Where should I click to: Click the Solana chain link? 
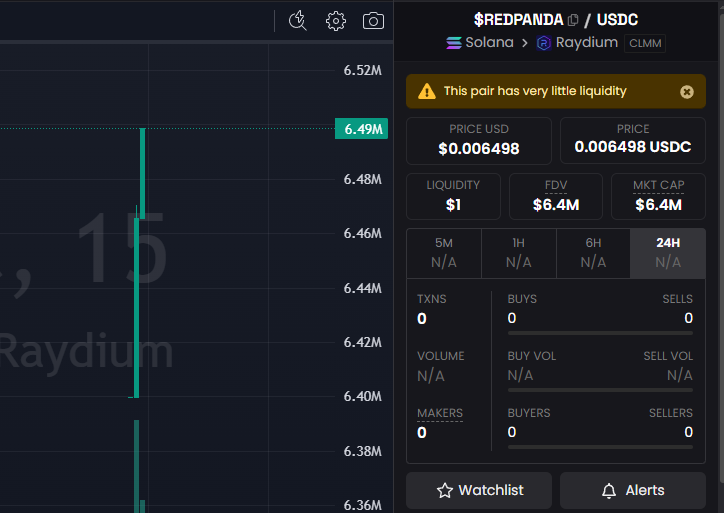pos(480,42)
